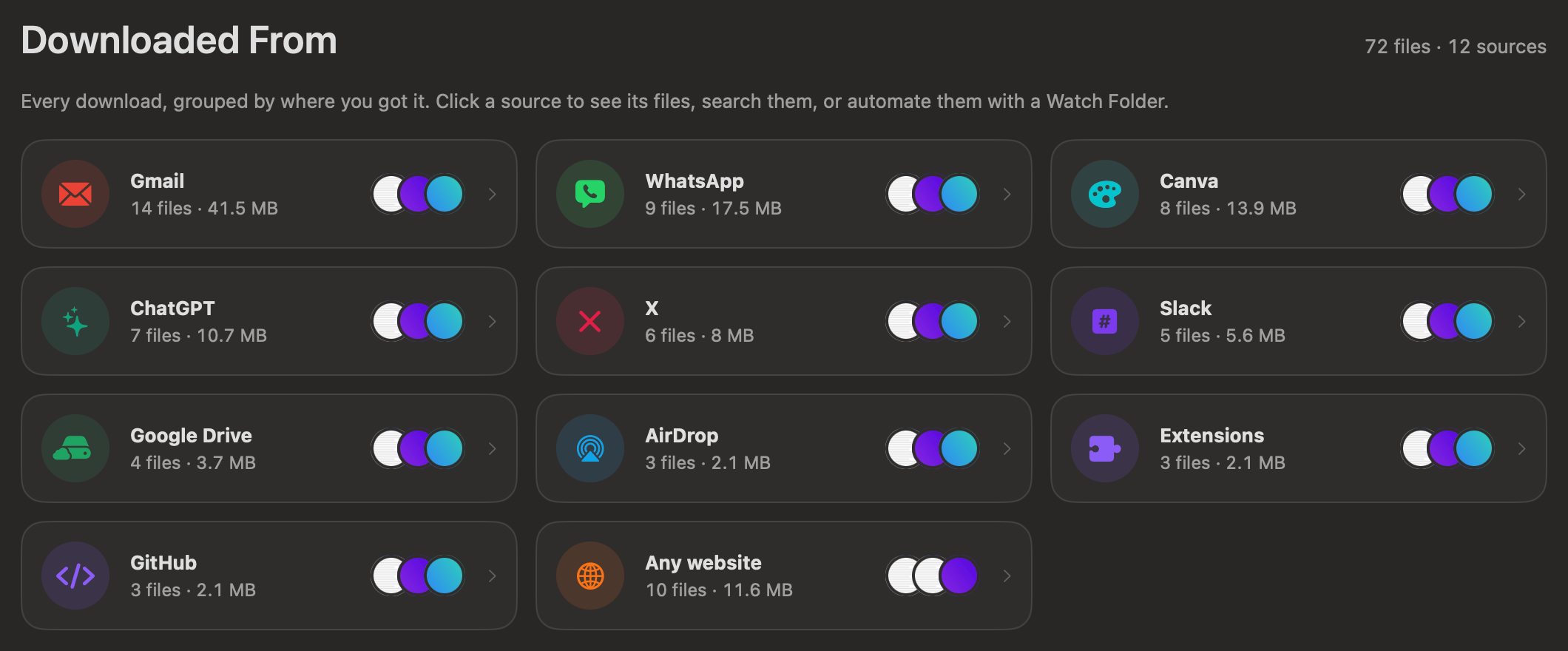Select the ChatGPT source title
Image resolution: width=1568 pixels, height=651 pixels.
[172, 308]
